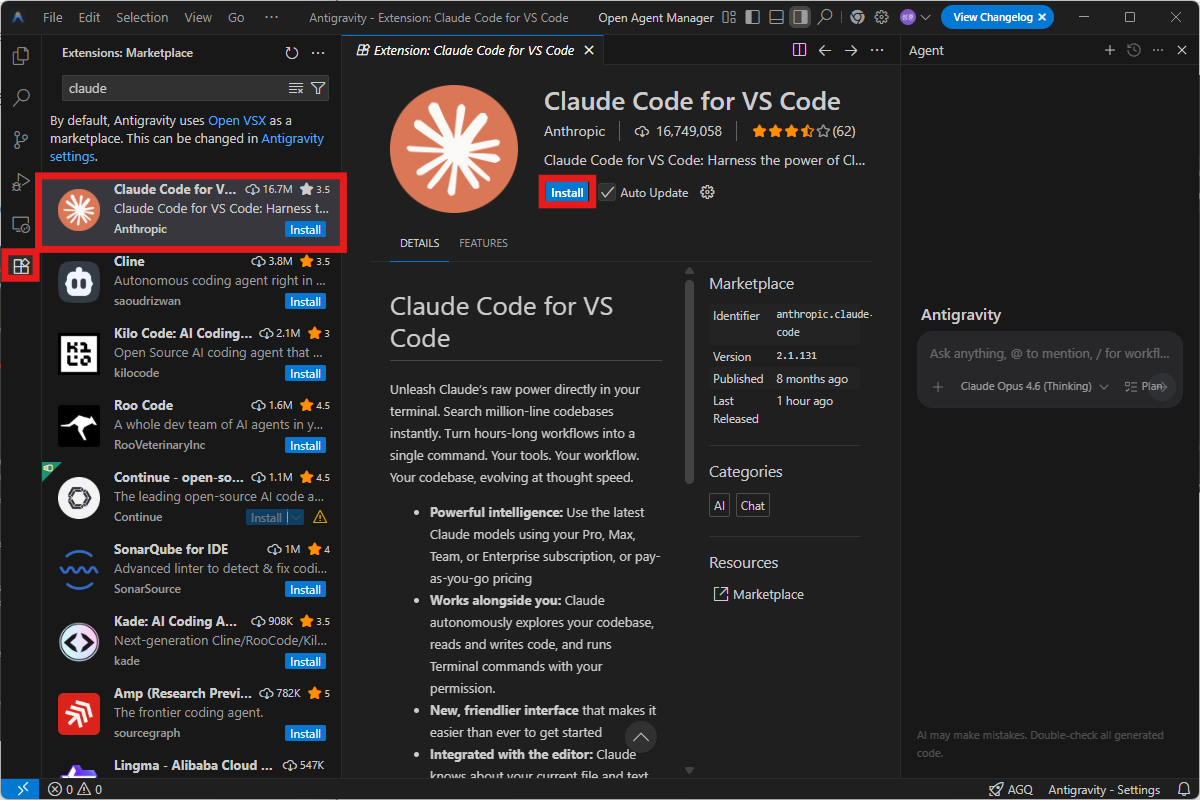Screen dimensions: 1200x800
Task: Open the Open VSX link
Action: point(237,120)
